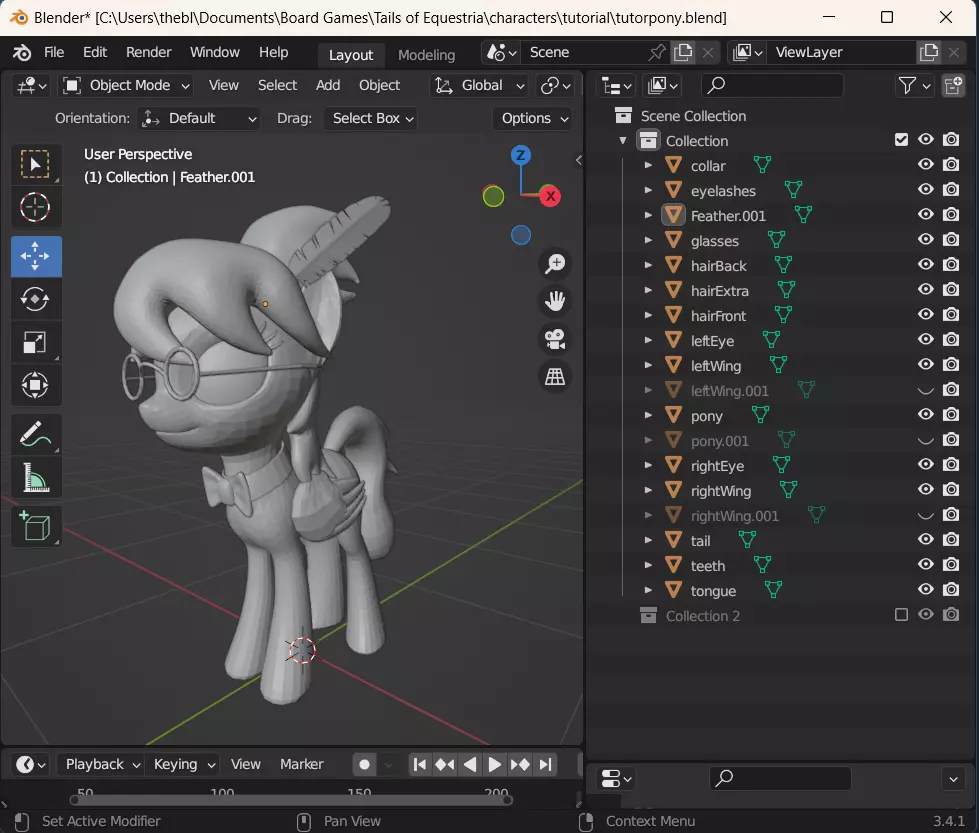Hide the glasses object in viewport
Viewport: 979px width, 833px height.
tap(926, 240)
